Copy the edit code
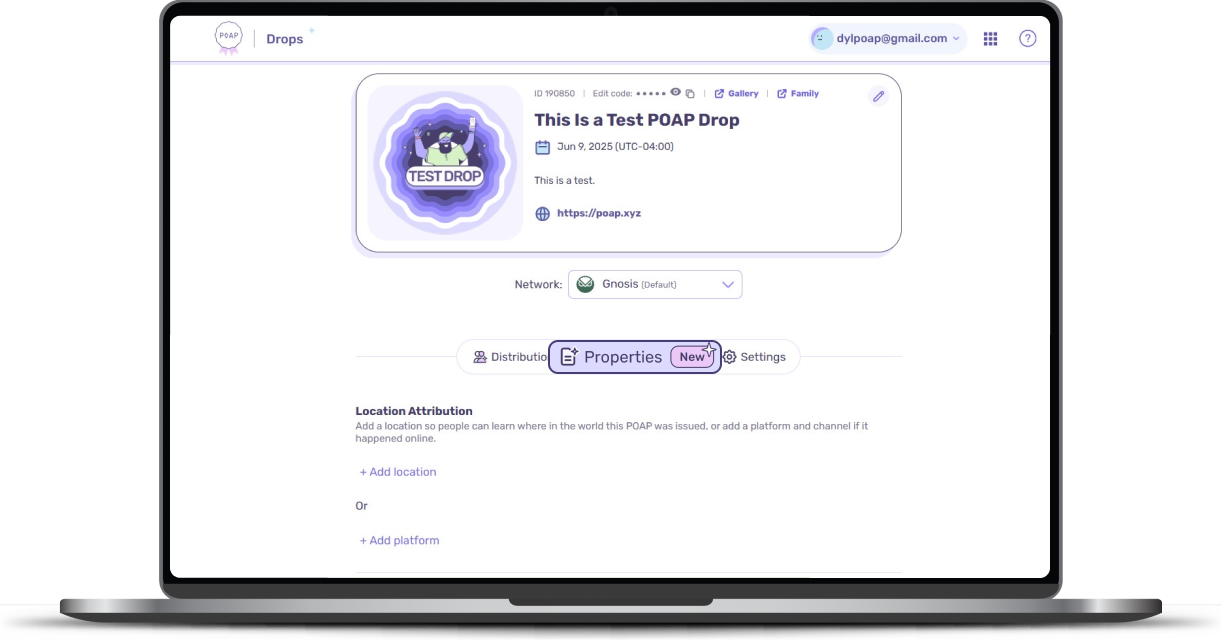This screenshot has height=640, width=1222. point(690,93)
